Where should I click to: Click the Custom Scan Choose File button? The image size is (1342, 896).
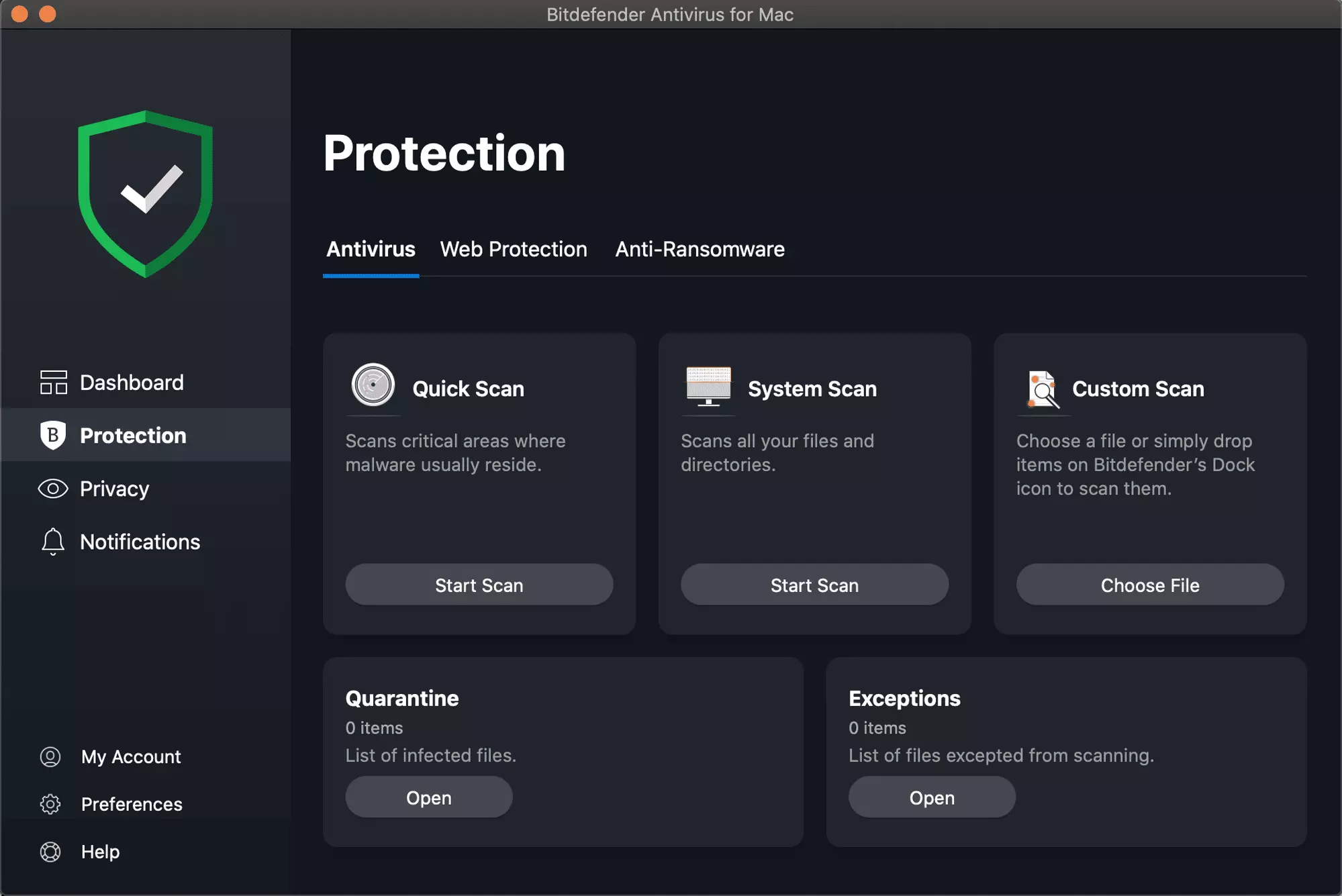[x=1149, y=584]
